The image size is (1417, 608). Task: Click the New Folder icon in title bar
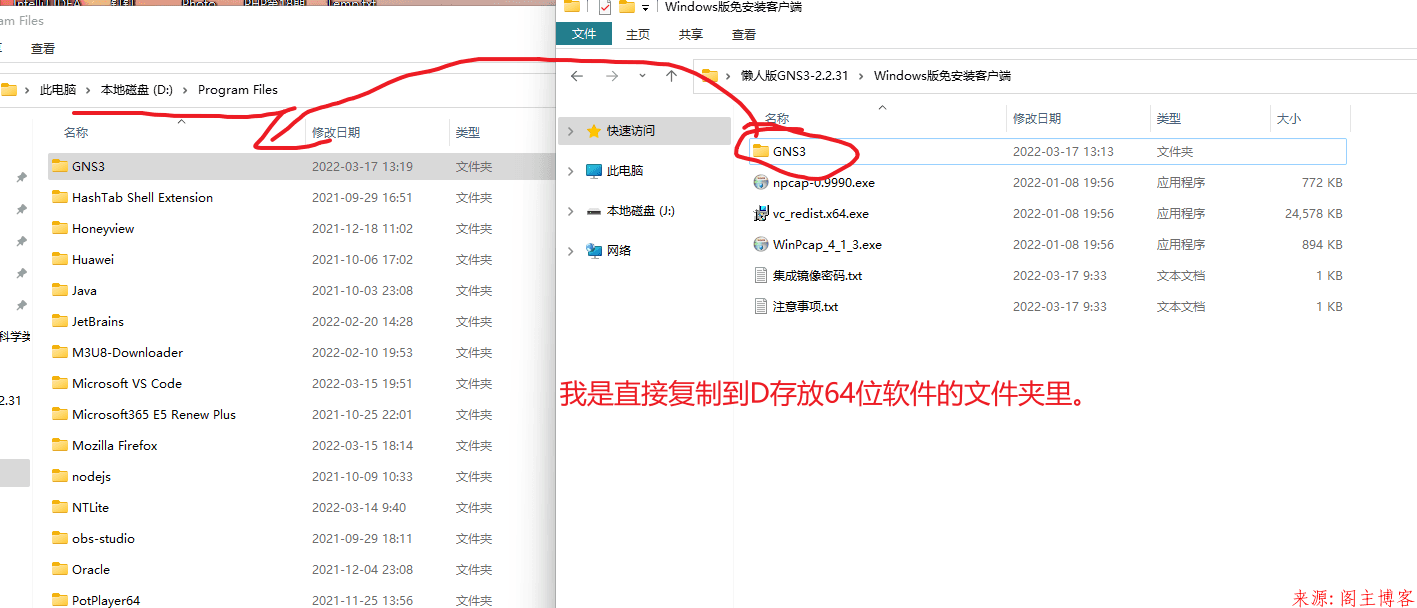click(626, 7)
